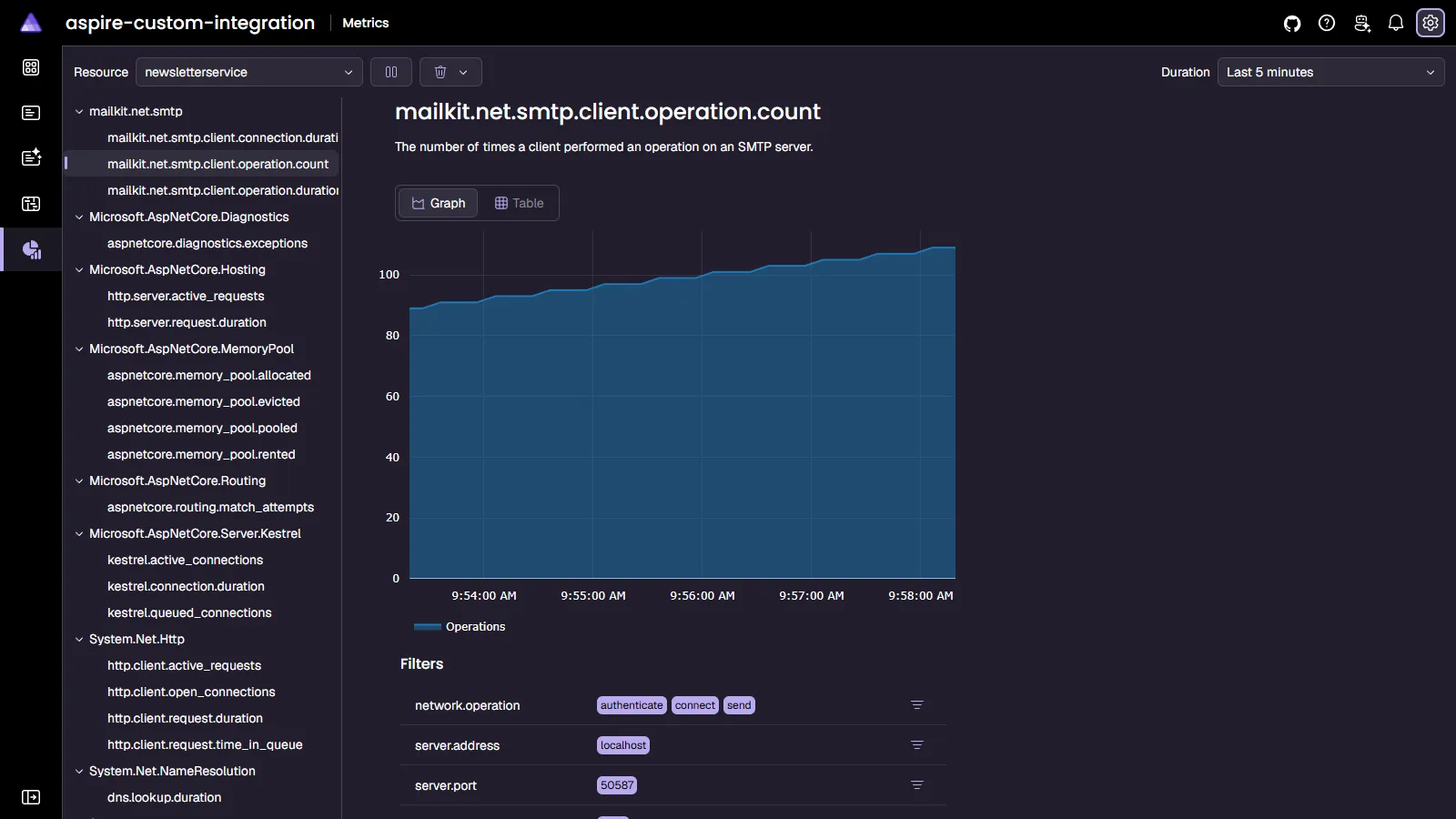Image resolution: width=1456 pixels, height=819 pixels.
Task: Select kestrel.connection.duration metric
Action: click(x=186, y=586)
